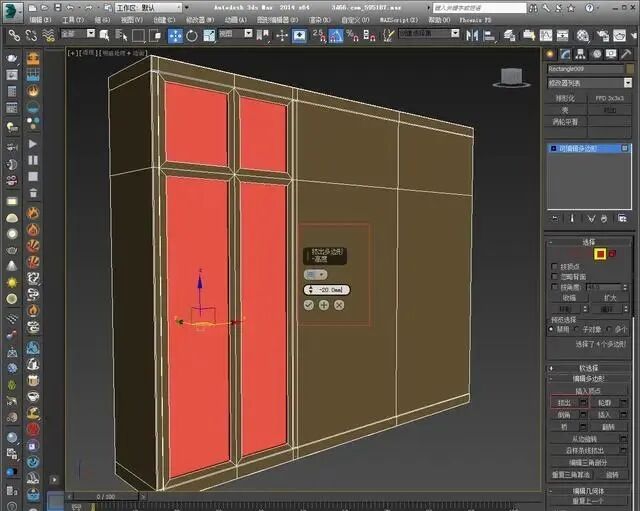Enable the 按顶点 checkbox
The height and width of the screenshot is (511, 640).
click(554, 267)
